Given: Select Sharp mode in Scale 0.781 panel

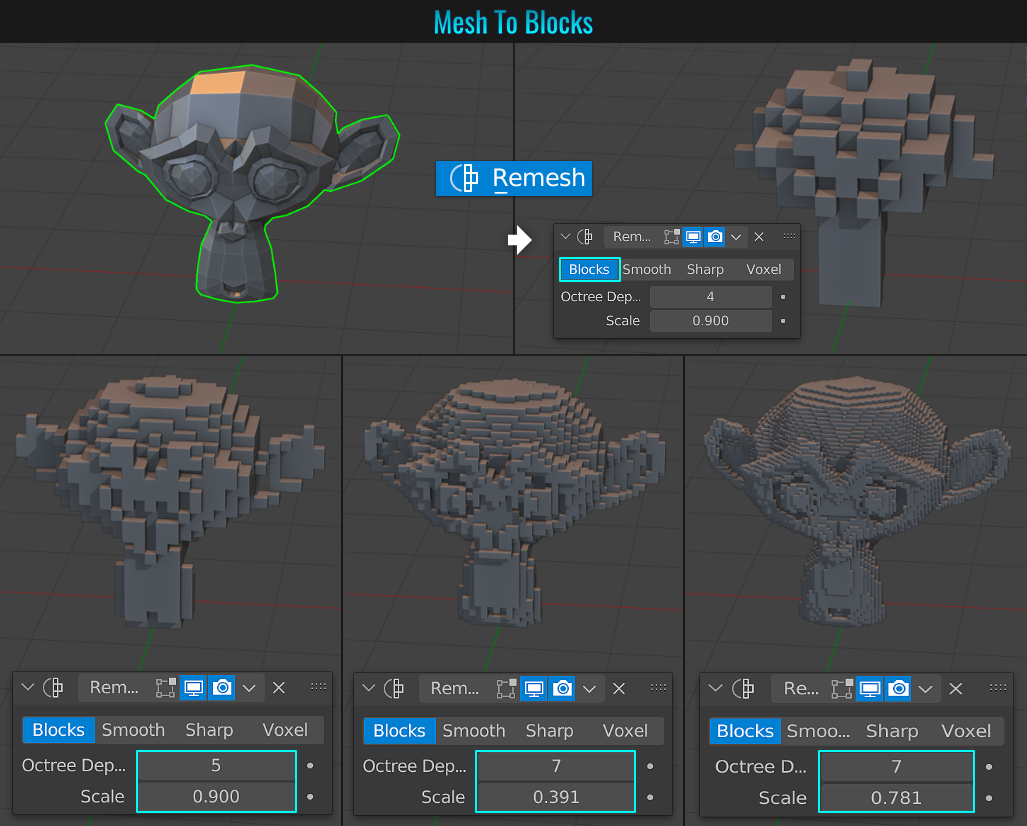Looking at the screenshot, I should 892,731.
